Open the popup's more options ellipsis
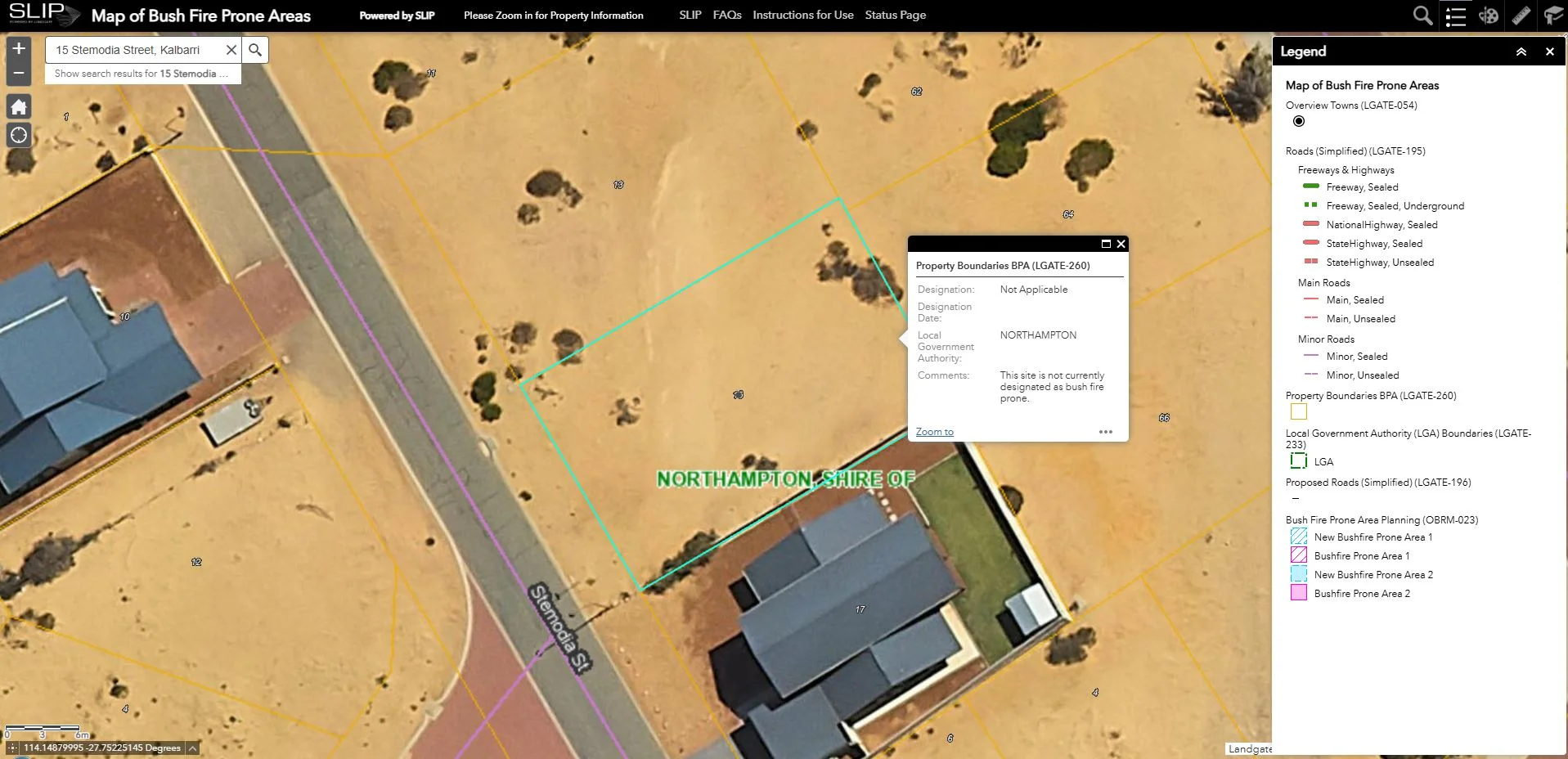 pyautogui.click(x=1107, y=431)
